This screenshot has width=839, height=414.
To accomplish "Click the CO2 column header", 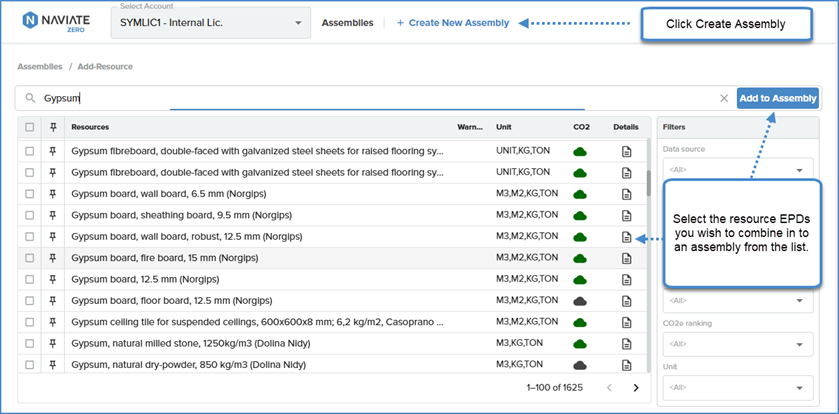I will (581, 127).
